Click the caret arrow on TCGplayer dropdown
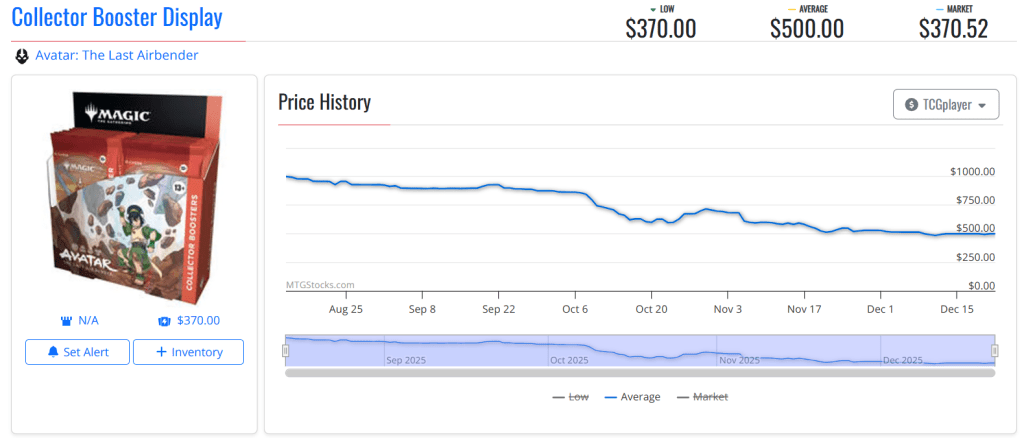 pyautogui.click(x=982, y=106)
